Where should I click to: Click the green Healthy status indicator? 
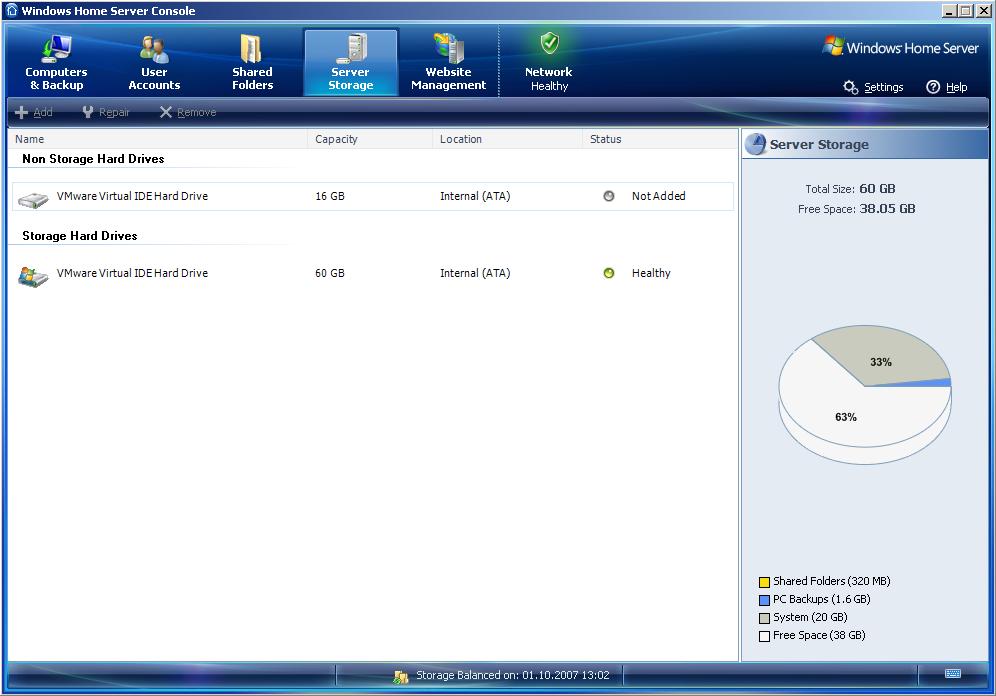pos(609,273)
